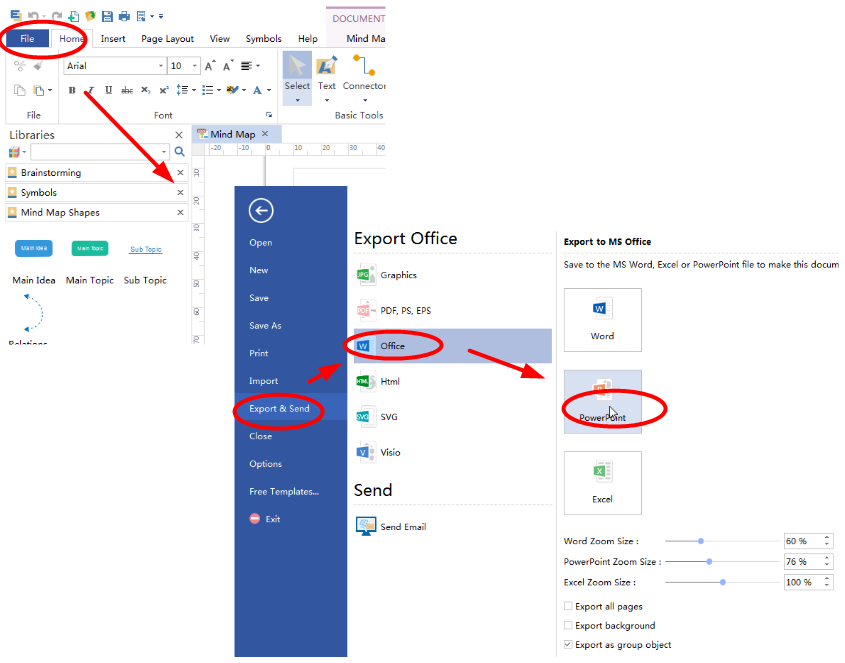845x663 pixels.
Task: Open the Arial font name dropdown
Action: point(161,66)
